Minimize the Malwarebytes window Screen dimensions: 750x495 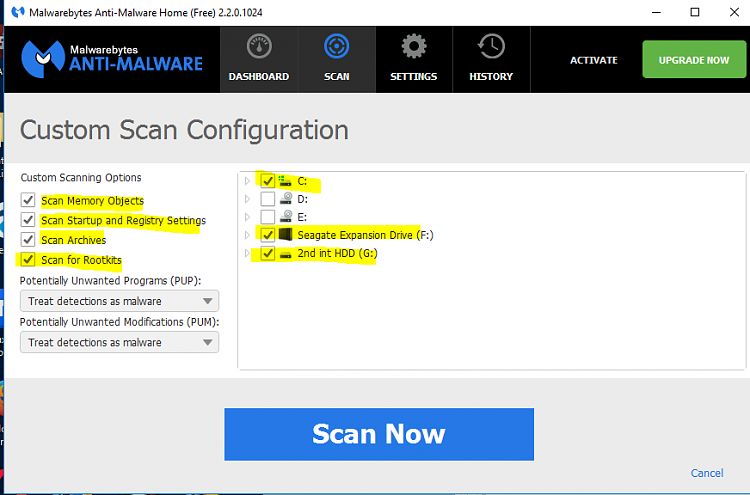pos(656,12)
